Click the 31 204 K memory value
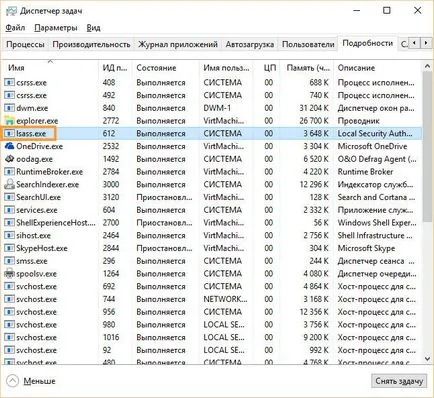 (x=314, y=108)
